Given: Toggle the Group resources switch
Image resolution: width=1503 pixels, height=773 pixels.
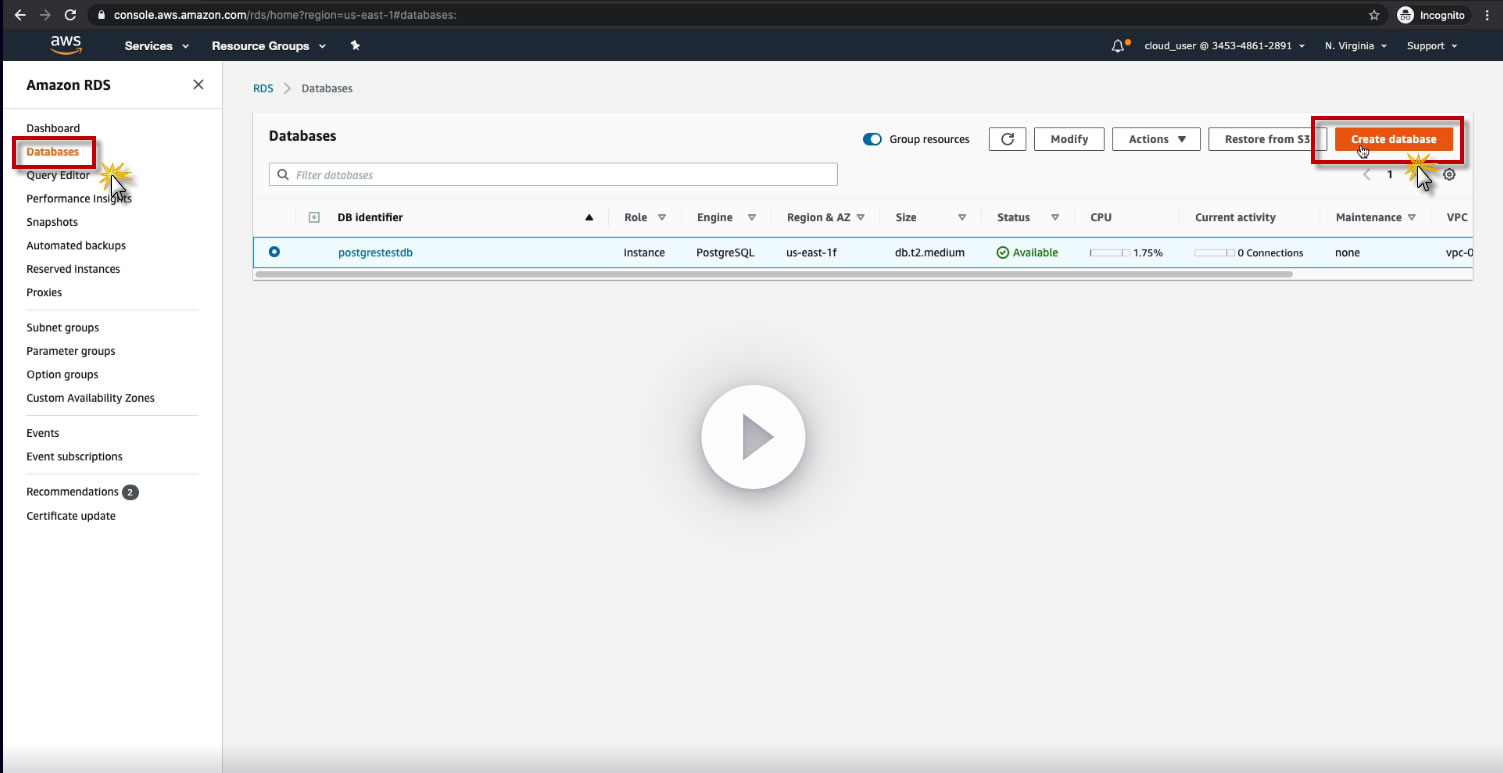Looking at the screenshot, I should [x=872, y=139].
